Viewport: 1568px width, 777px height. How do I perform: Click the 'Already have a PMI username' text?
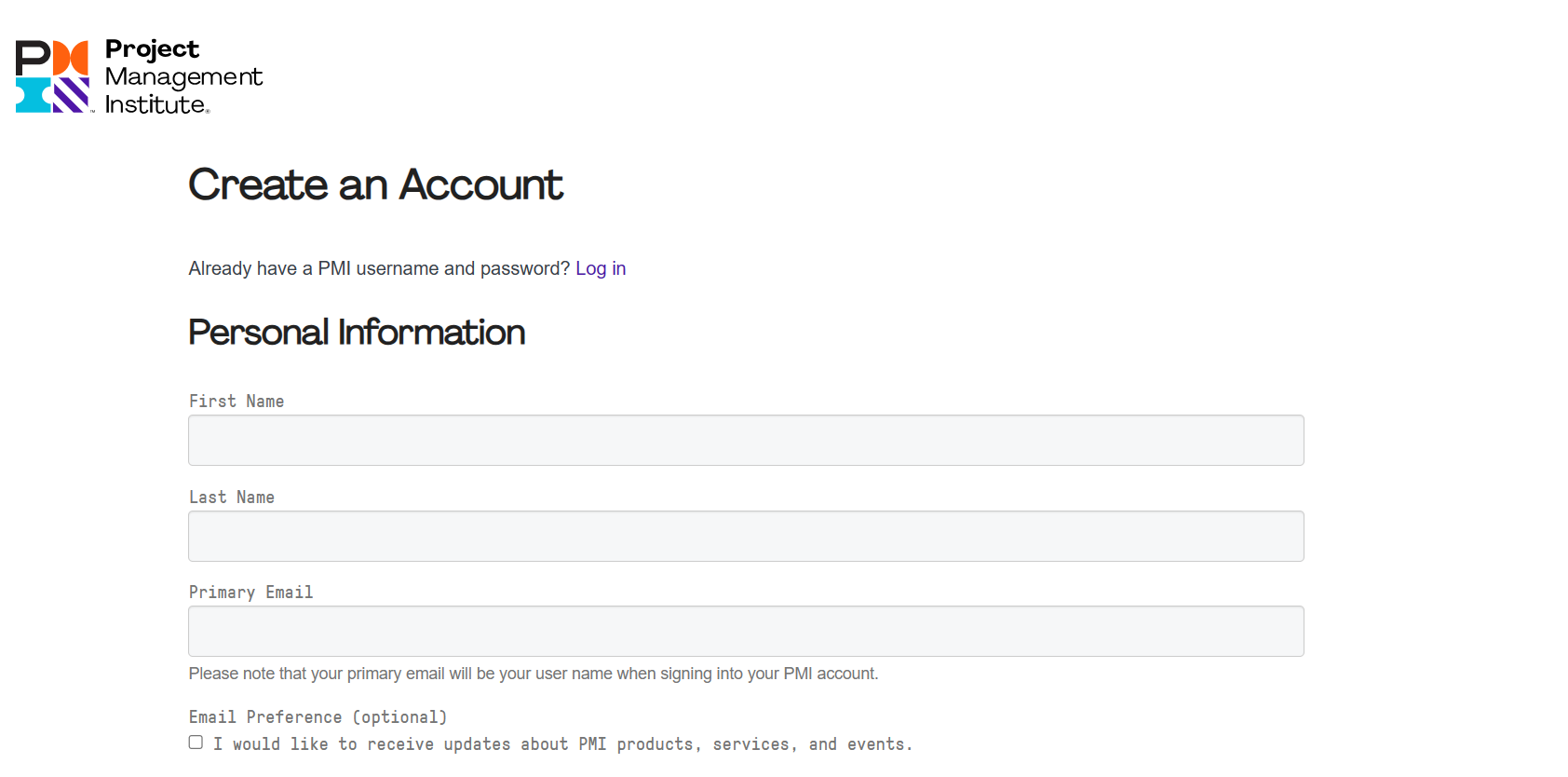(379, 268)
